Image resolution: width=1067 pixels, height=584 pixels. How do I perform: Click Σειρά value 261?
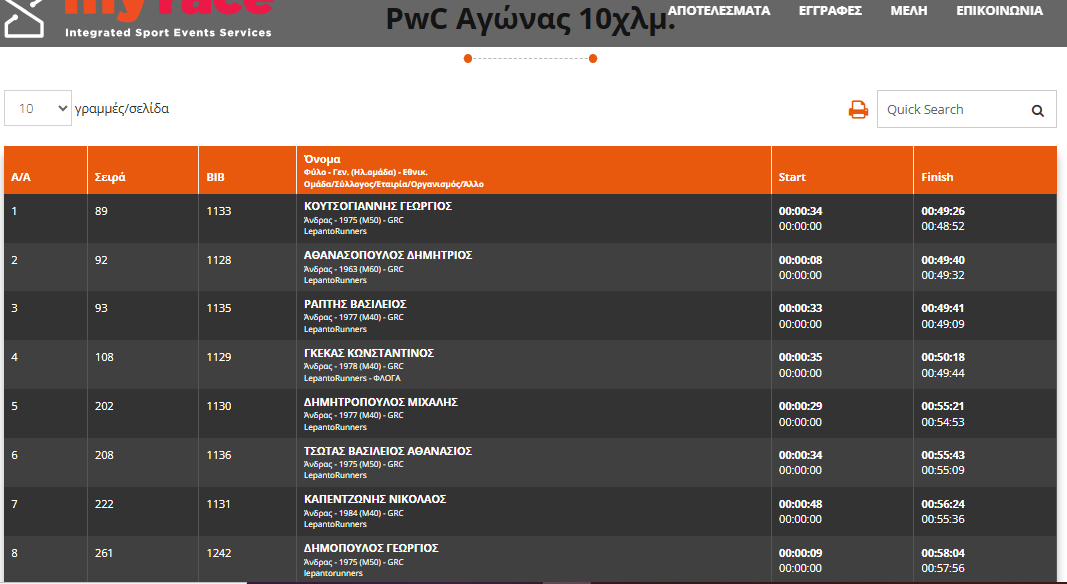[104, 553]
